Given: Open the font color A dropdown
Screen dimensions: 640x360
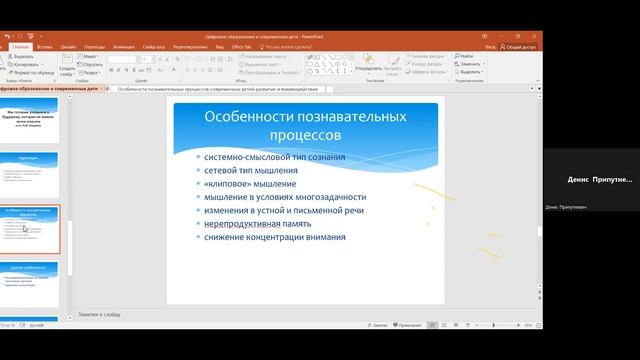Looking at the screenshot, I should click(x=174, y=70).
